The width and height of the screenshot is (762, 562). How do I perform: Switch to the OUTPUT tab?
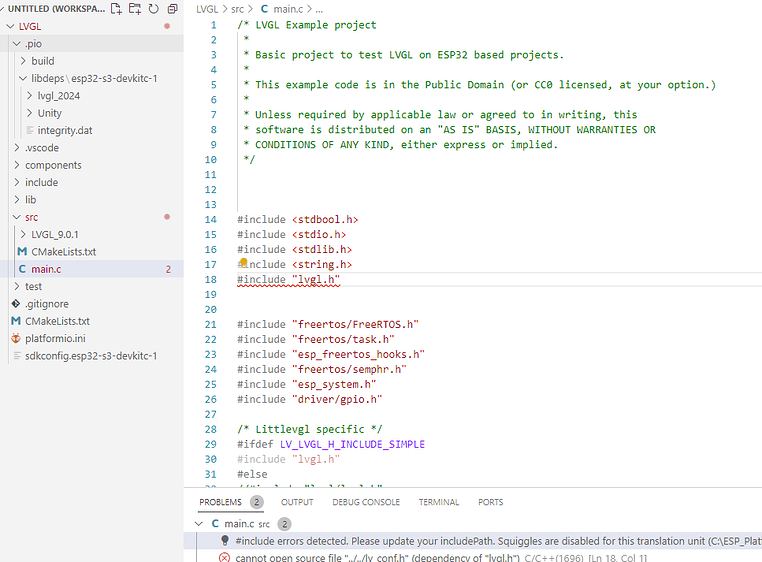(297, 502)
